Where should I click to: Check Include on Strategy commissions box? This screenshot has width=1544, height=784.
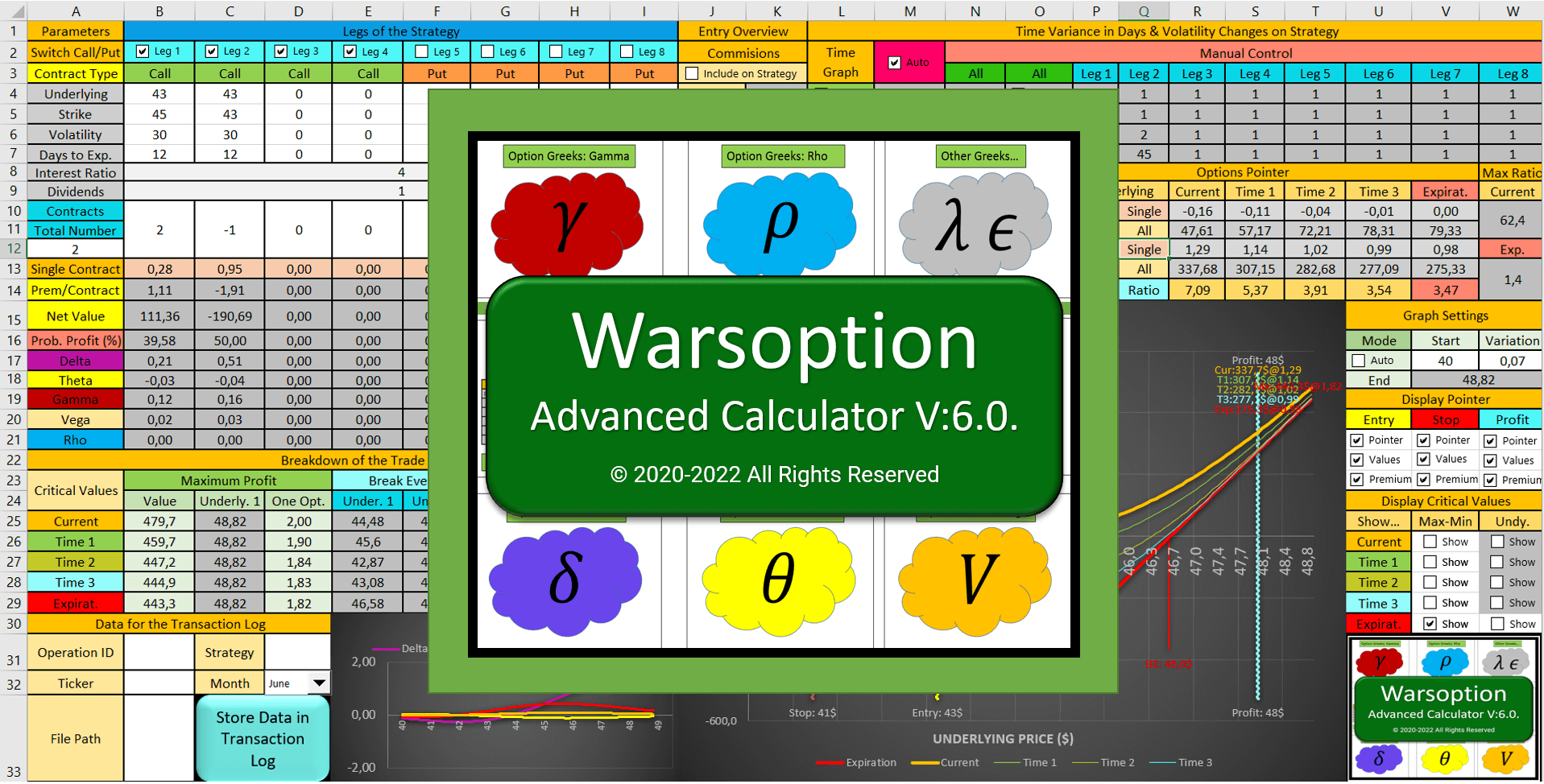(692, 73)
